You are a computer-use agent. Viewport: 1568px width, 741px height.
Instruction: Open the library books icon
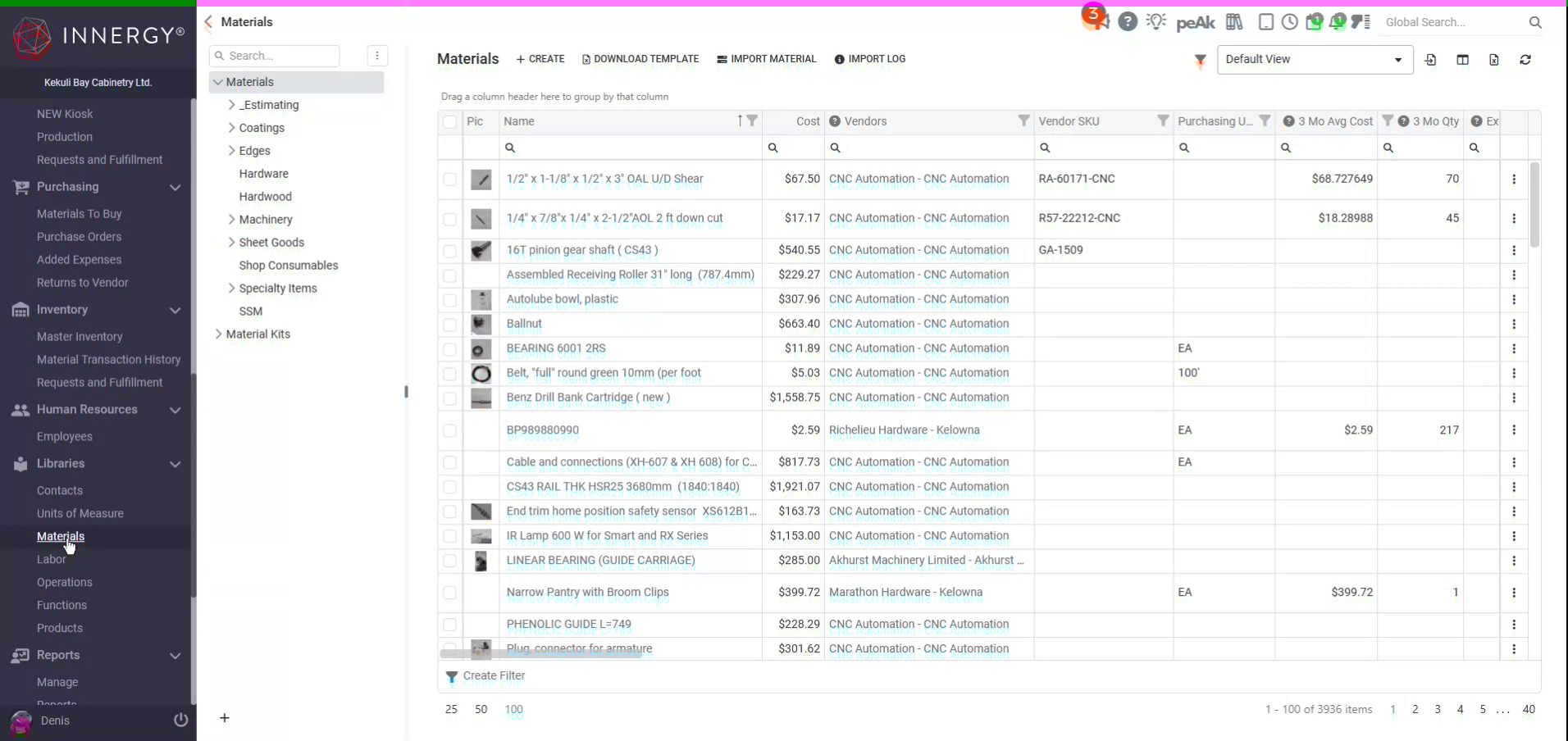(1233, 22)
